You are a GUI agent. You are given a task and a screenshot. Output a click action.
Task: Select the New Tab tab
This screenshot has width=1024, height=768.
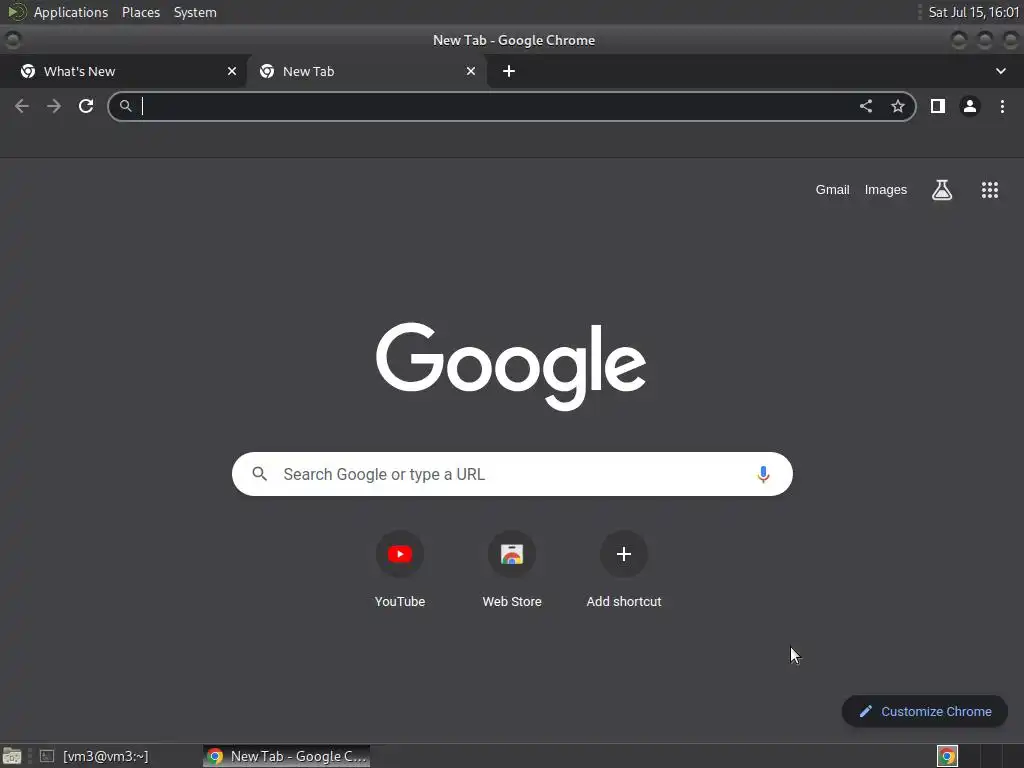366,71
